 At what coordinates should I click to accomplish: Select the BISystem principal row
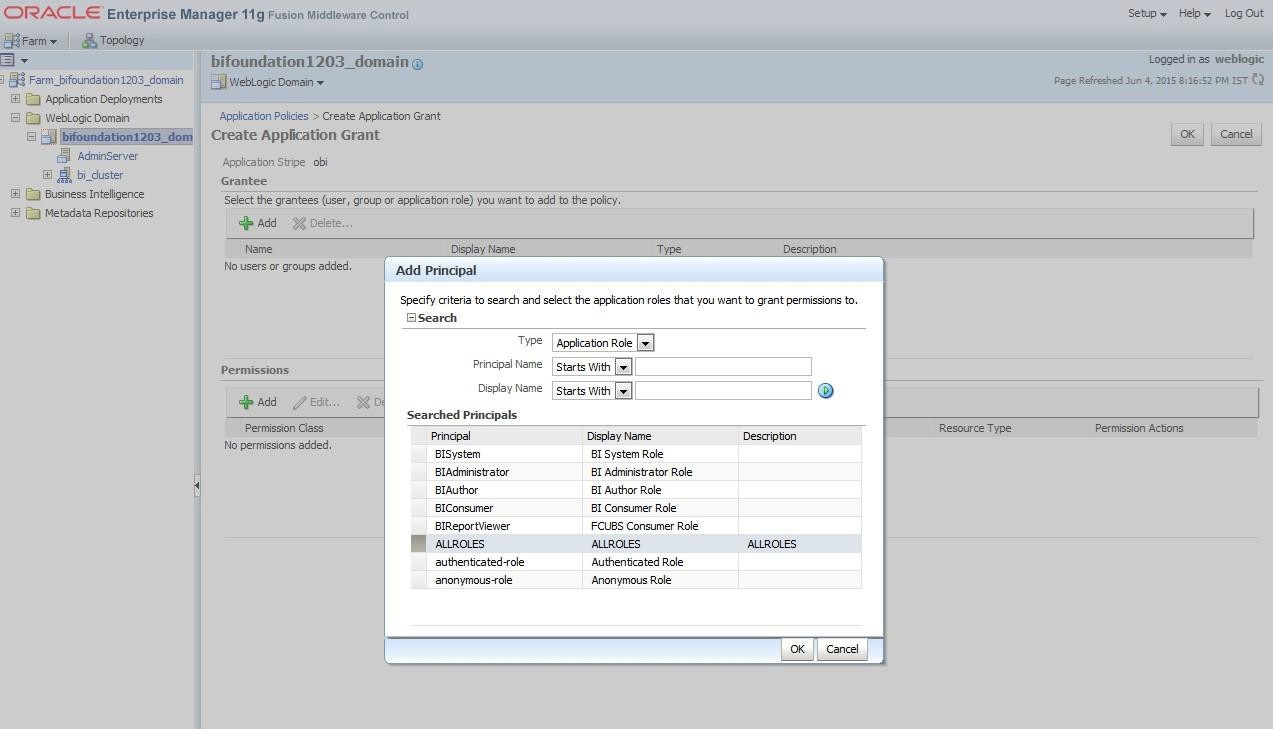(x=636, y=454)
